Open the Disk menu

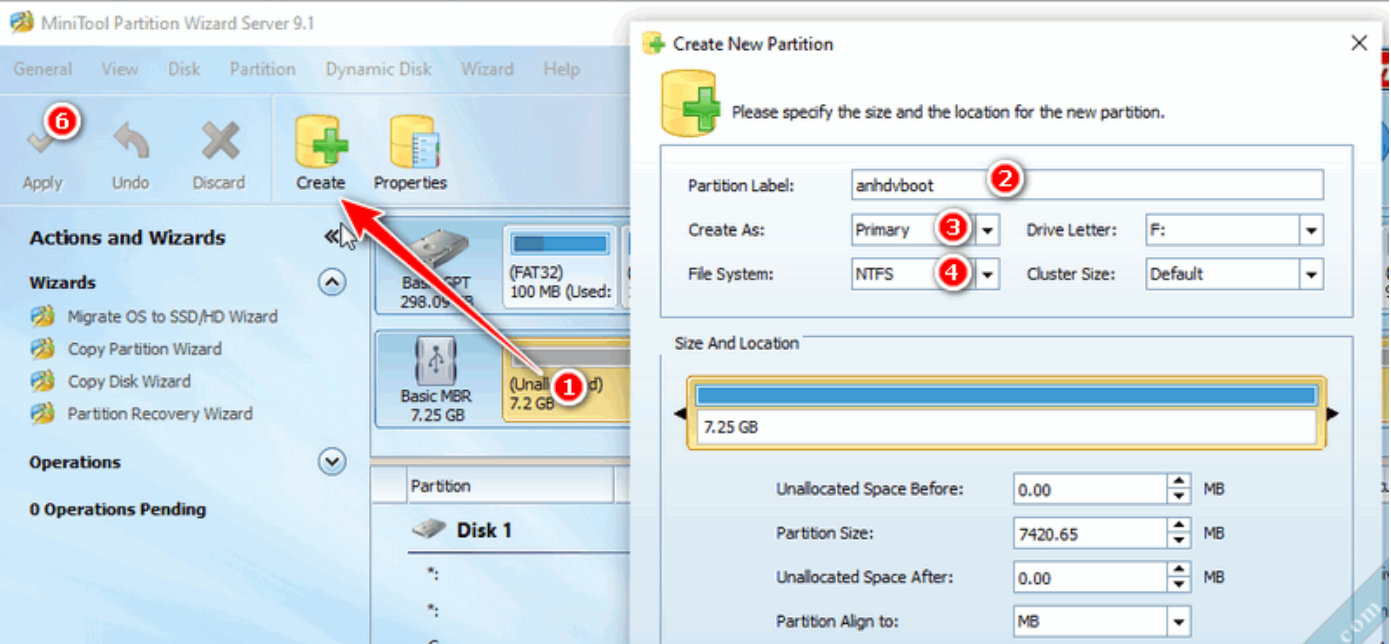(x=184, y=69)
